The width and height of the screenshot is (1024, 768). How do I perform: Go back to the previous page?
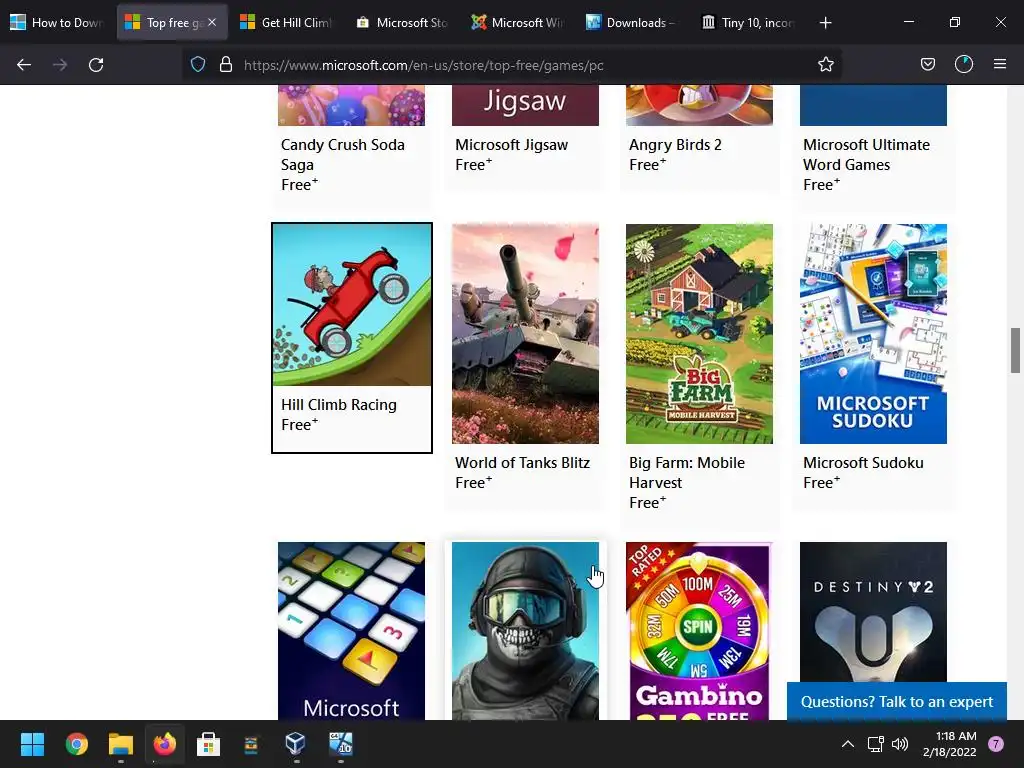click(24, 65)
